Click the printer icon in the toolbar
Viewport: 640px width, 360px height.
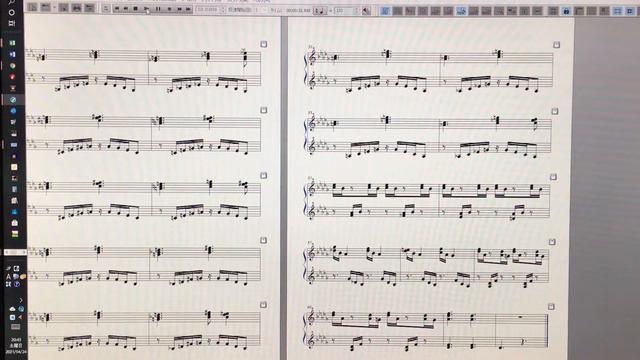(76, 8)
